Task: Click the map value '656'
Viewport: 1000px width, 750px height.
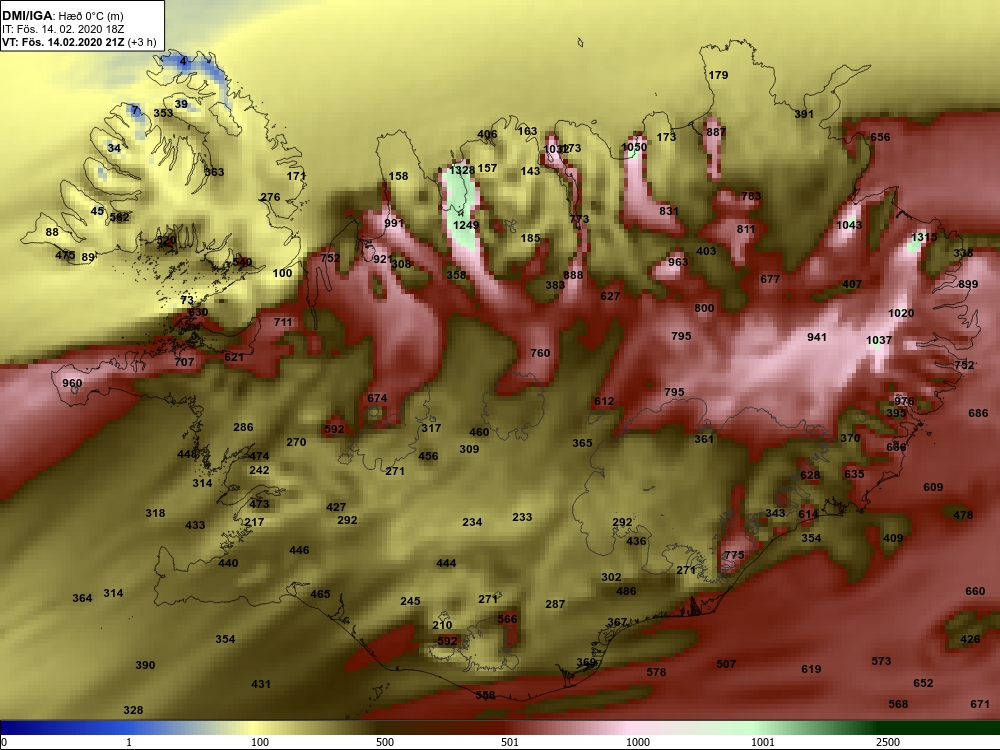Action: point(880,137)
